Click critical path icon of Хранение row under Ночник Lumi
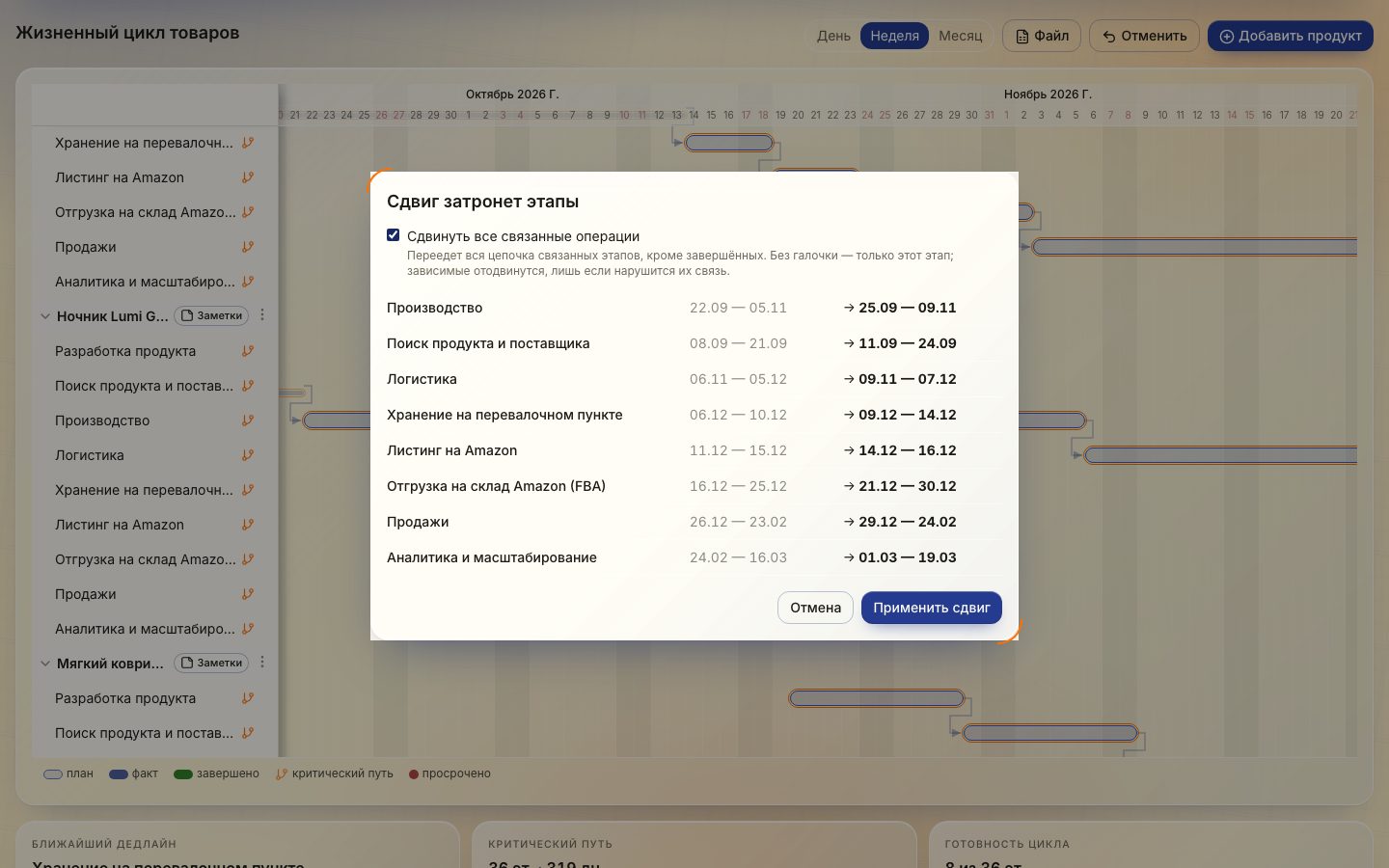This screenshot has height=868, width=1389. [248, 490]
